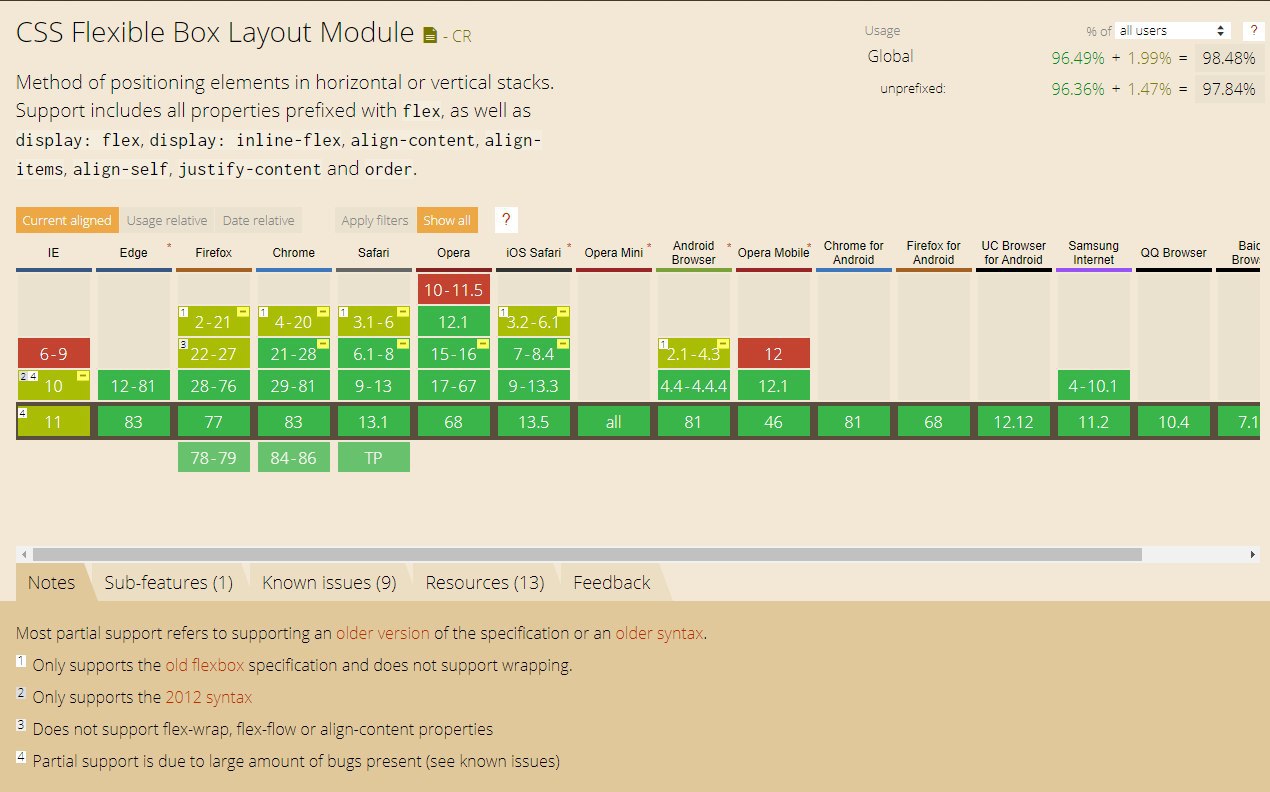
Task: Open the Known issues (9) tab
Action: (329, 583)
